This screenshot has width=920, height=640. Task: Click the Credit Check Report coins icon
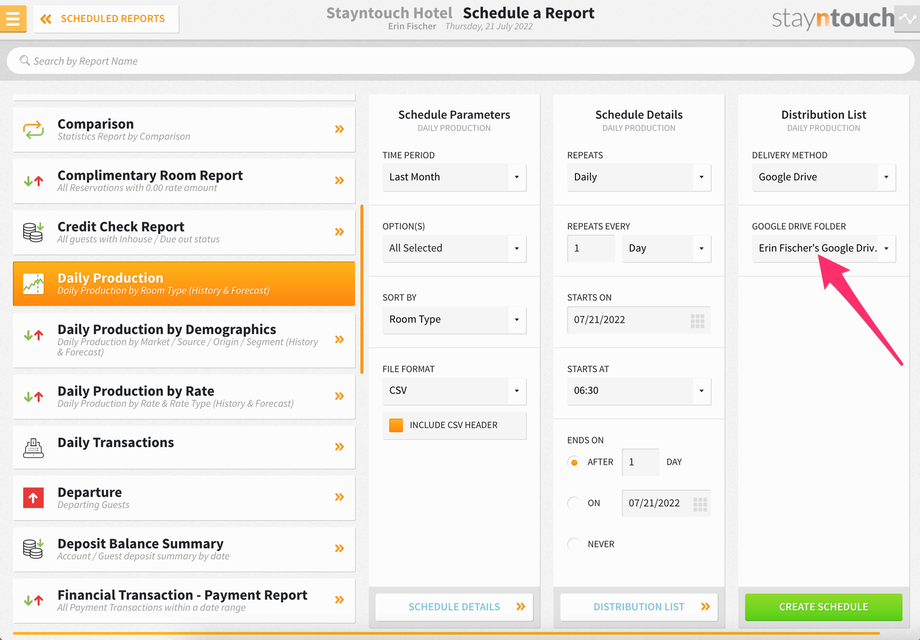pos(33,232)
